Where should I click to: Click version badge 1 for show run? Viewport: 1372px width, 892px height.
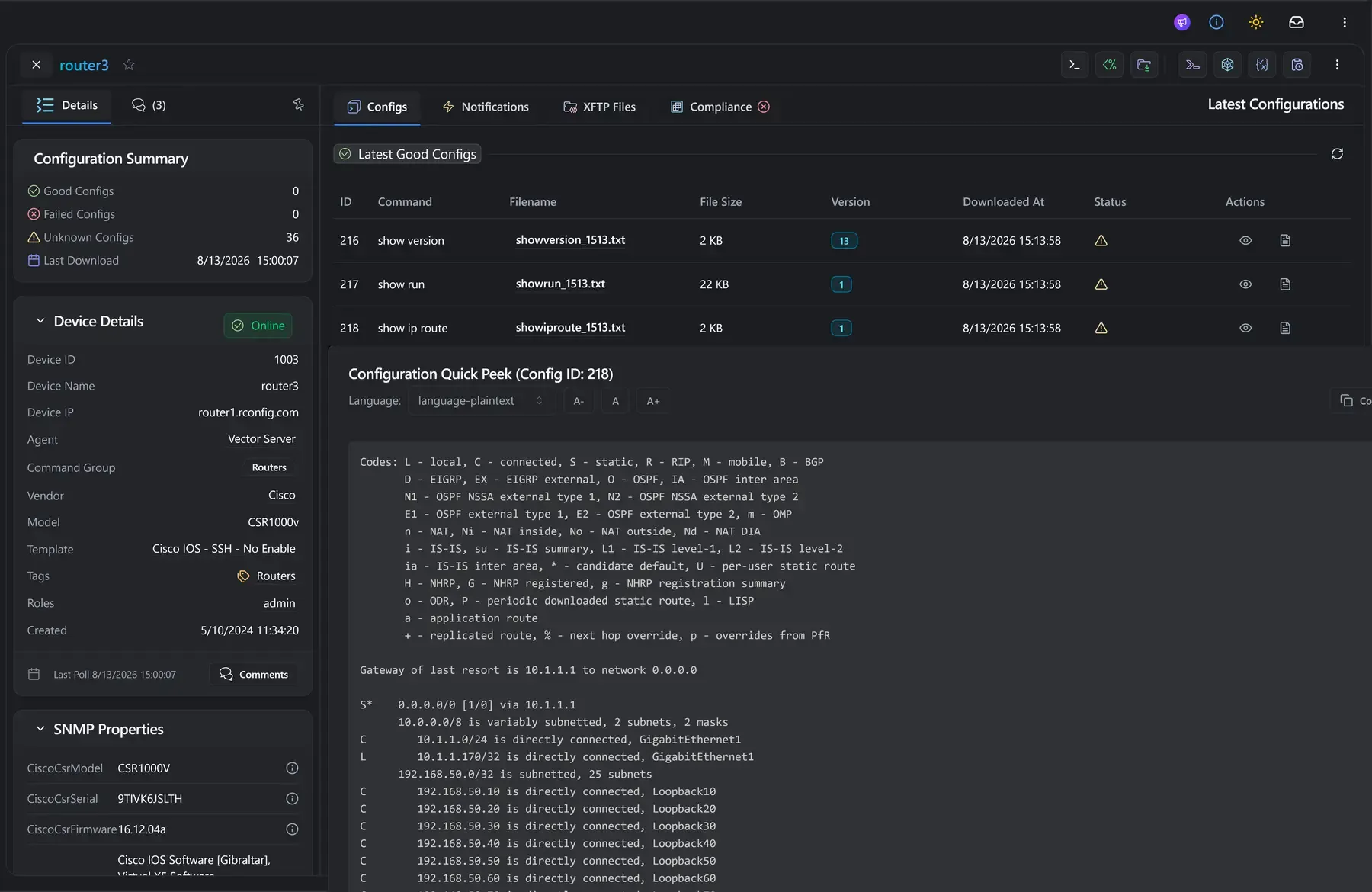click(841, 284)
